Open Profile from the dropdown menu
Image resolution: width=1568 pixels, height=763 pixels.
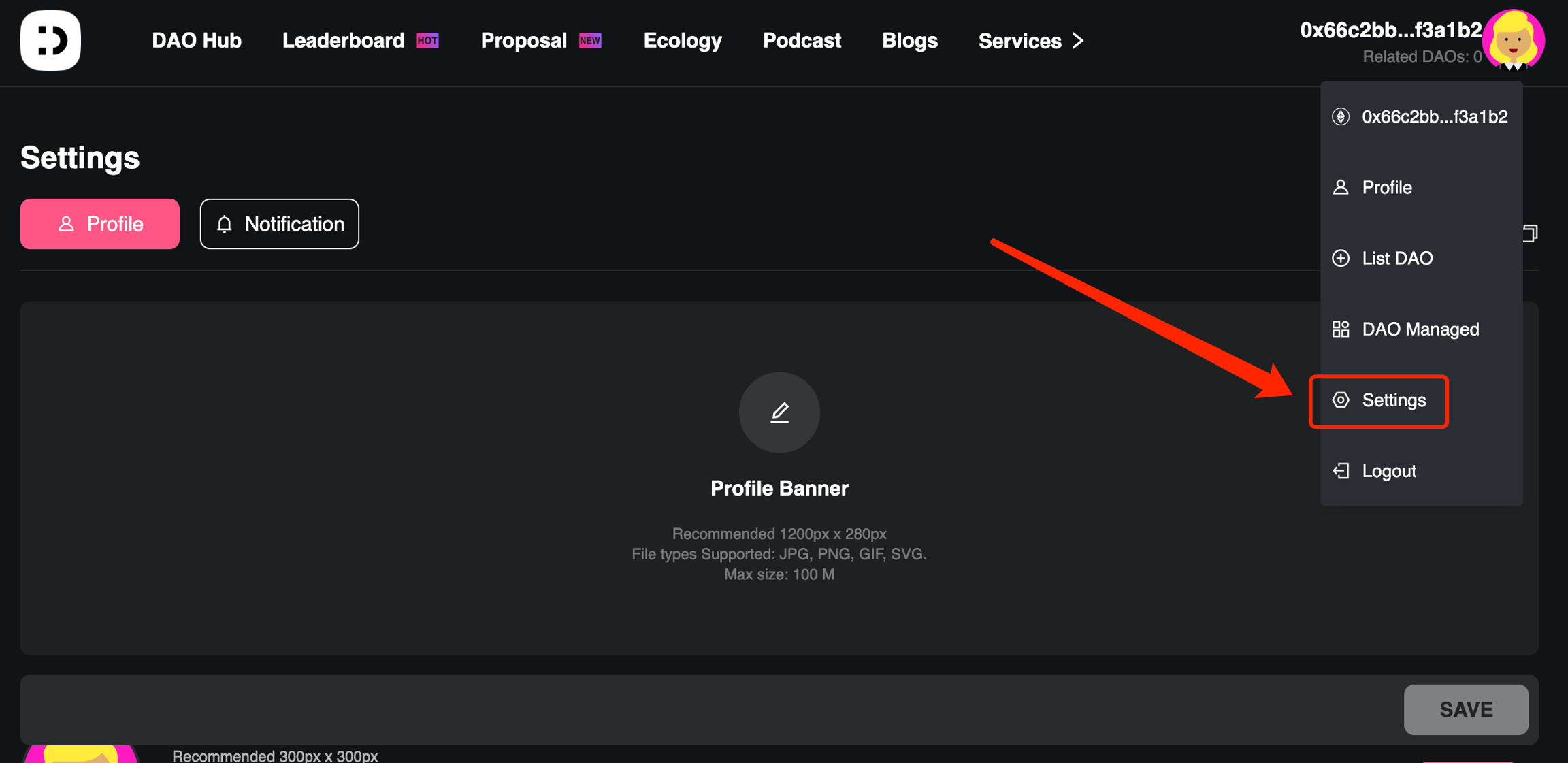pos(1386,188)
